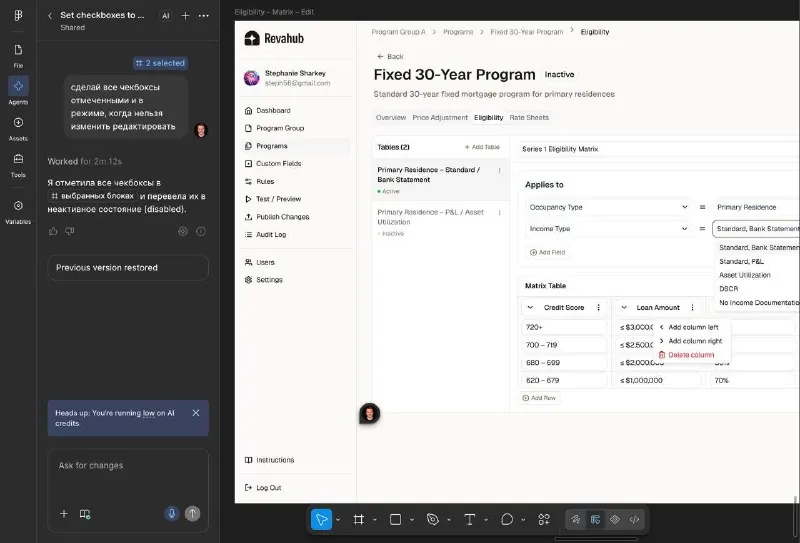
Task: Choose Add column right
Action: click(x=693, y=341)
